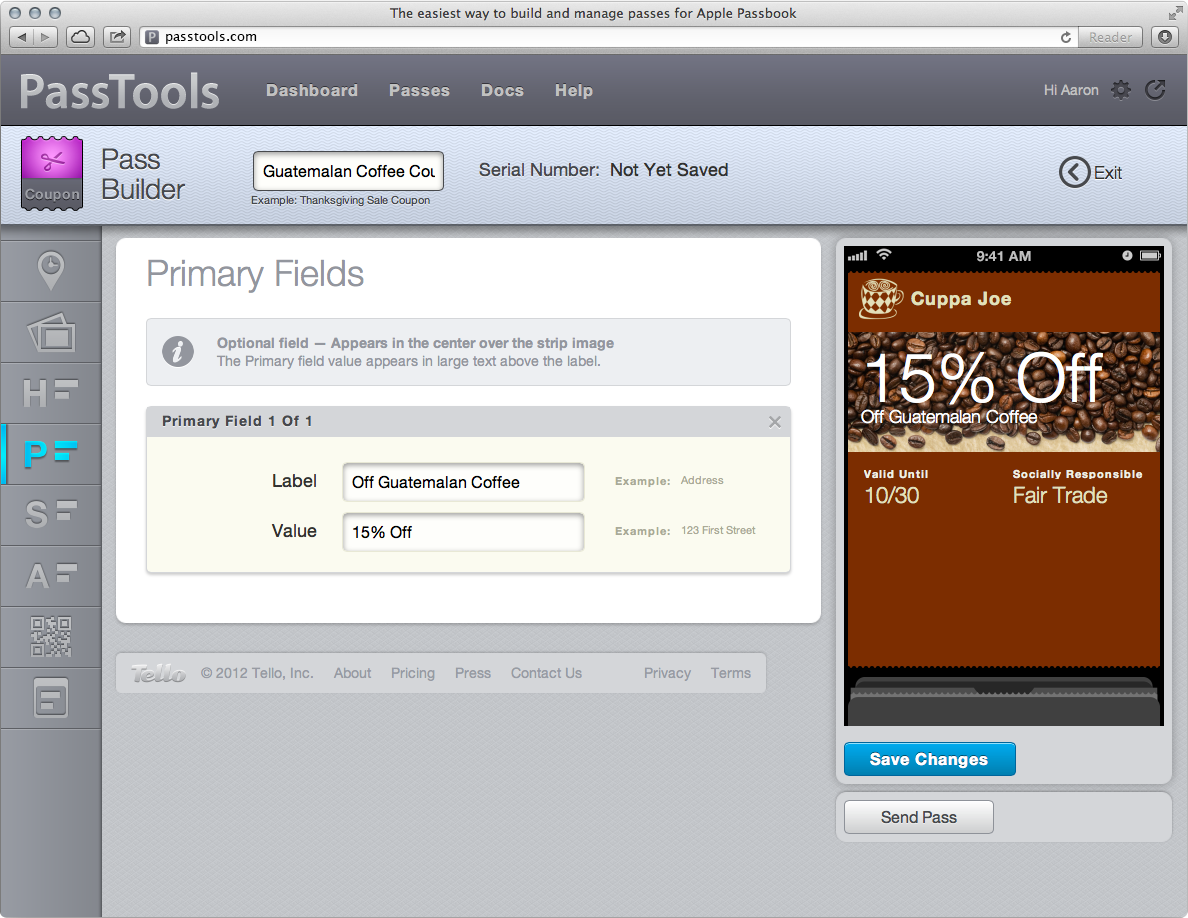Reload the page in Safari
Screen dimensions: 1188x918
coord(1065,37)
